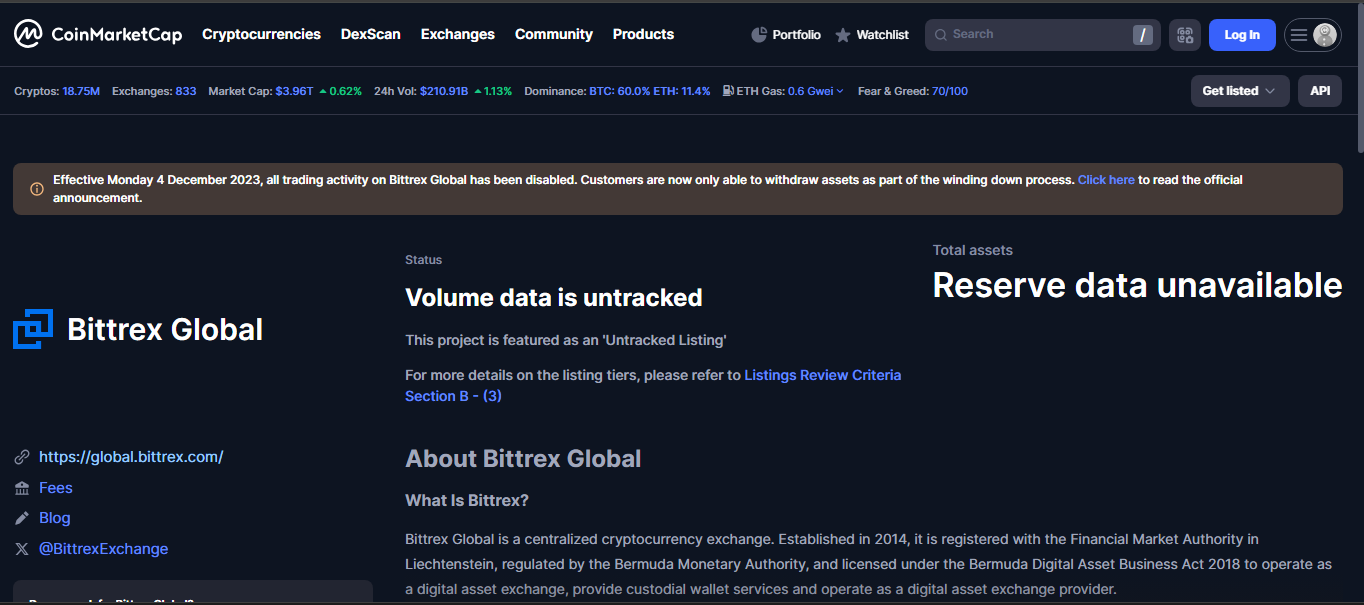Click the 'About Bittrex Global' heading
This screenshot has width=1364, height=605.
[523, 459]
